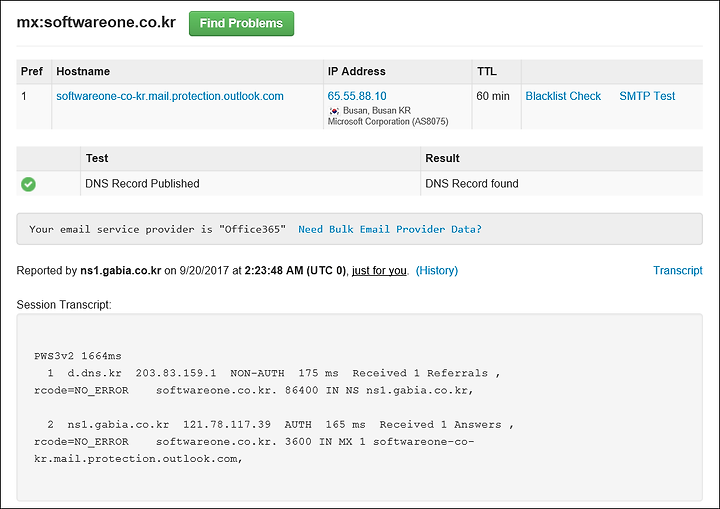Click the 2:23:48 AM (UTC 0) timestamp
The height and width of the screenshot is (509, 720).
(x=295, y=271)
